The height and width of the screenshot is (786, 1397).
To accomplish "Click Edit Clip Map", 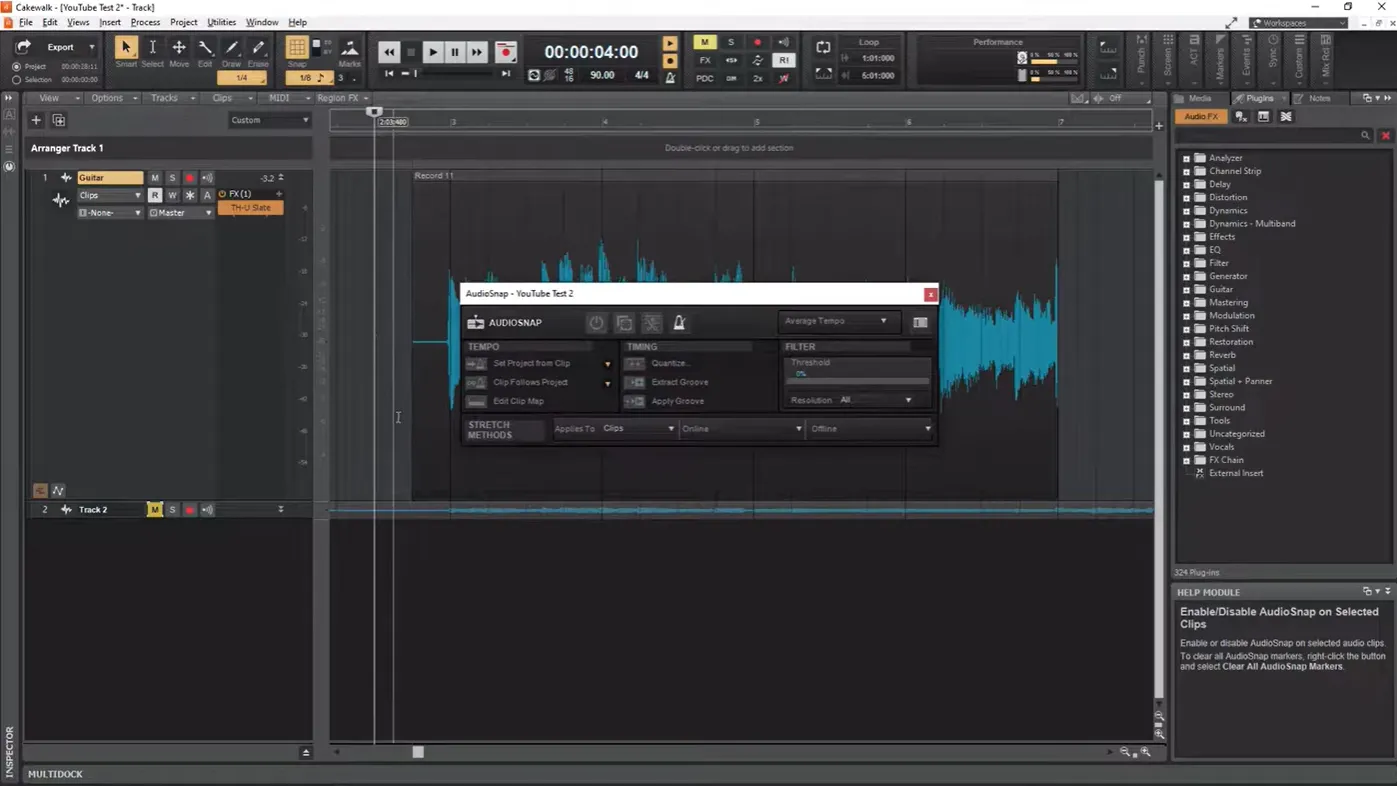I will (518, 401).
